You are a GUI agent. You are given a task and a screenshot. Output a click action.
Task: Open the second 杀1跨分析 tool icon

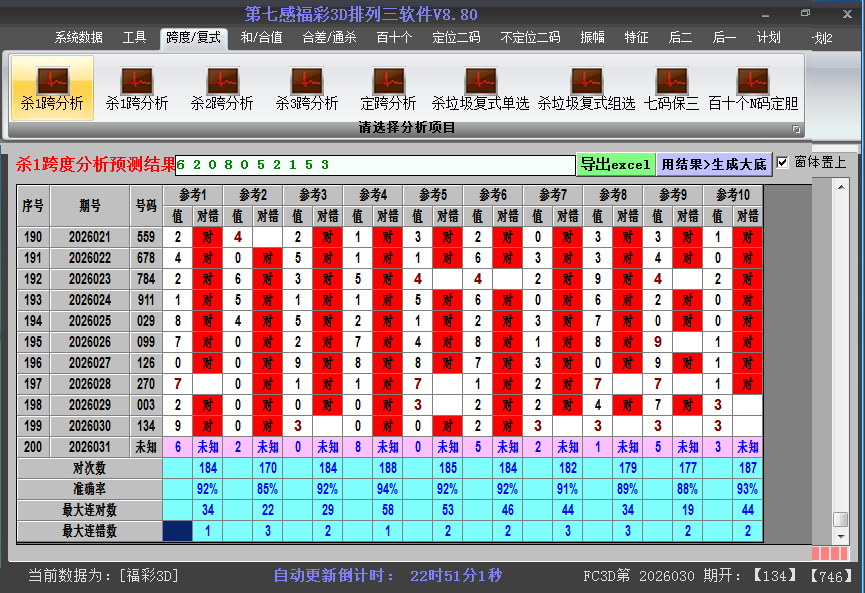click(135, 87)
